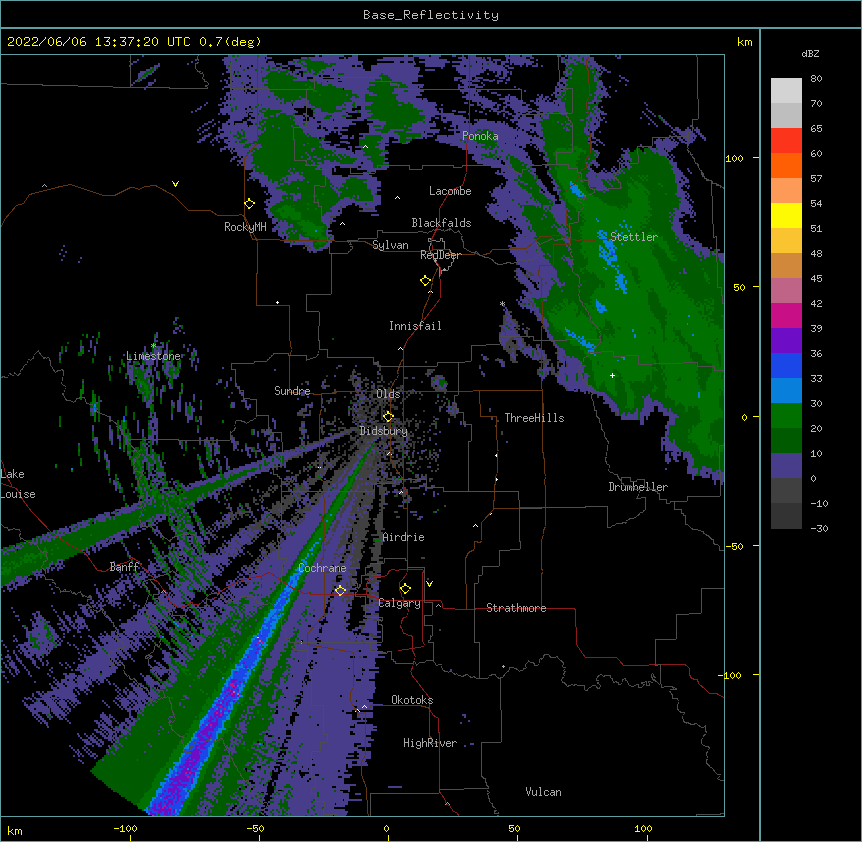Select the magenta 39-42 dBZ legend color

786,315
